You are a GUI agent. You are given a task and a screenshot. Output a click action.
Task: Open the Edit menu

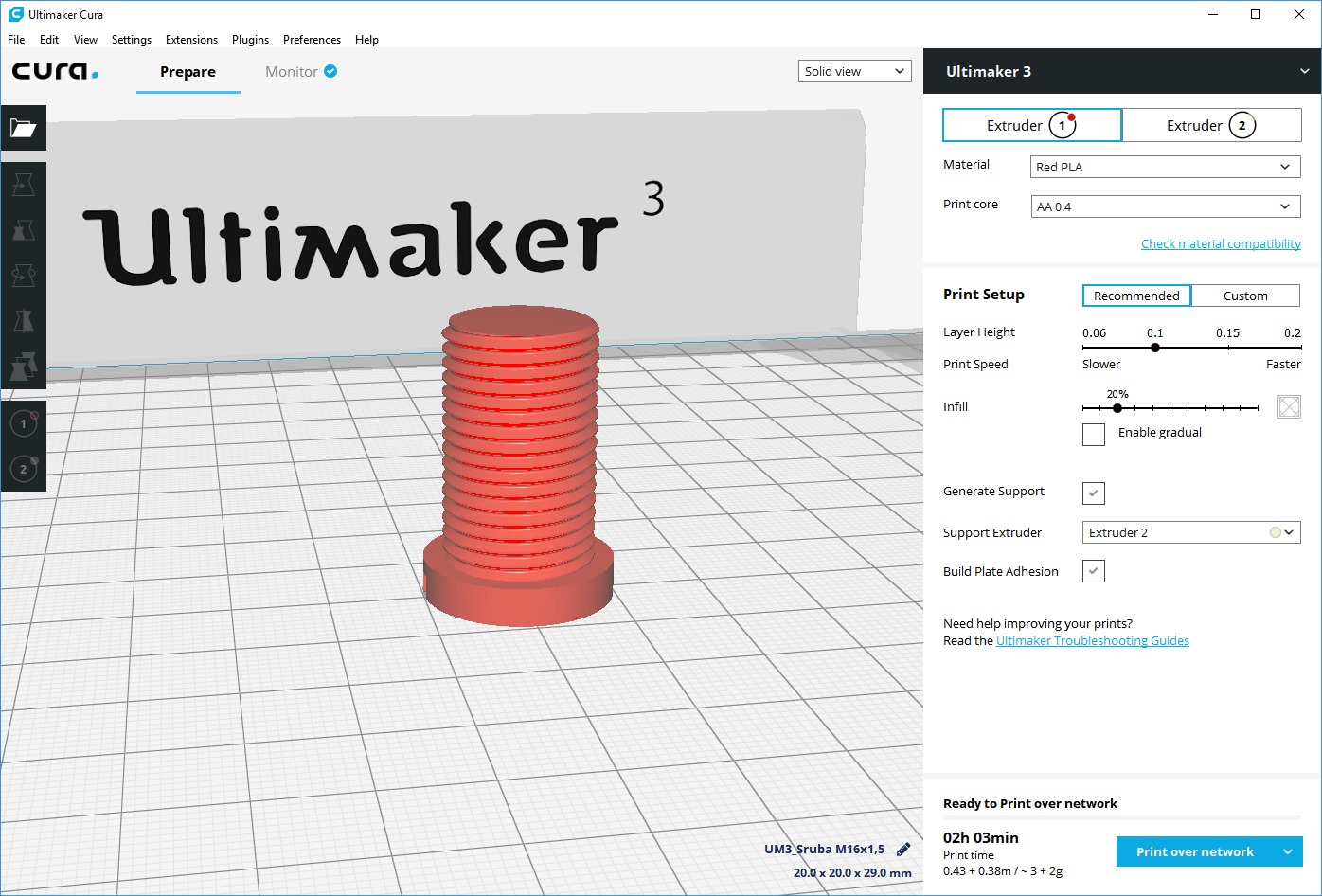point(49,40)
